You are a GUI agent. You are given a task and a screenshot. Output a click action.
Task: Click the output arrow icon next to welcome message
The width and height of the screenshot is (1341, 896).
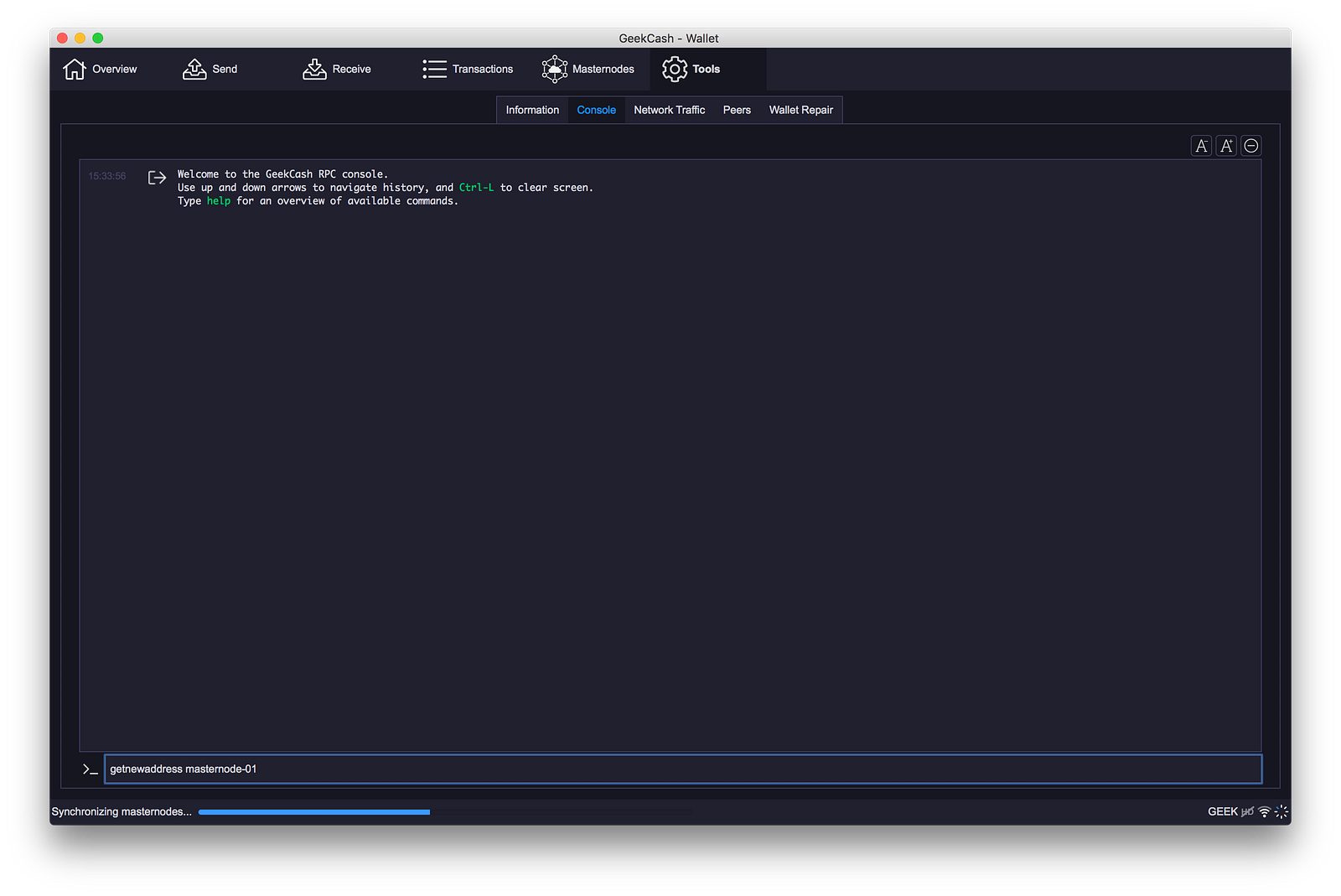coord(157,177)
